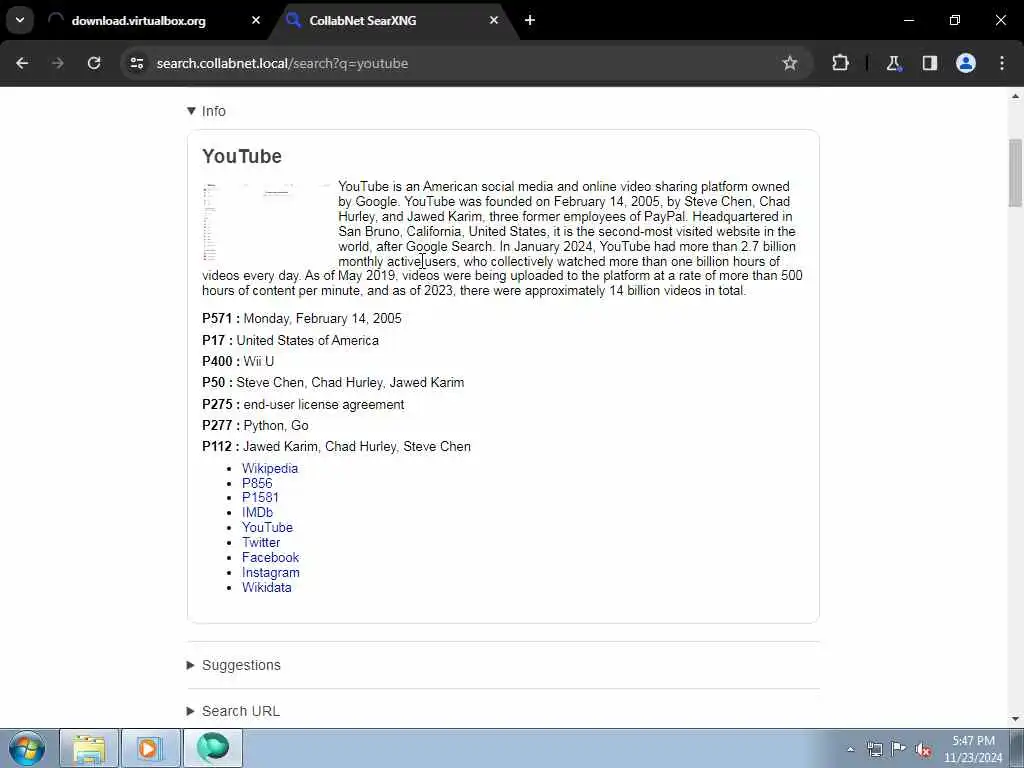1024x768 pixels.
Task: Click the 'Python, Go' value
Action: (276, 426)
